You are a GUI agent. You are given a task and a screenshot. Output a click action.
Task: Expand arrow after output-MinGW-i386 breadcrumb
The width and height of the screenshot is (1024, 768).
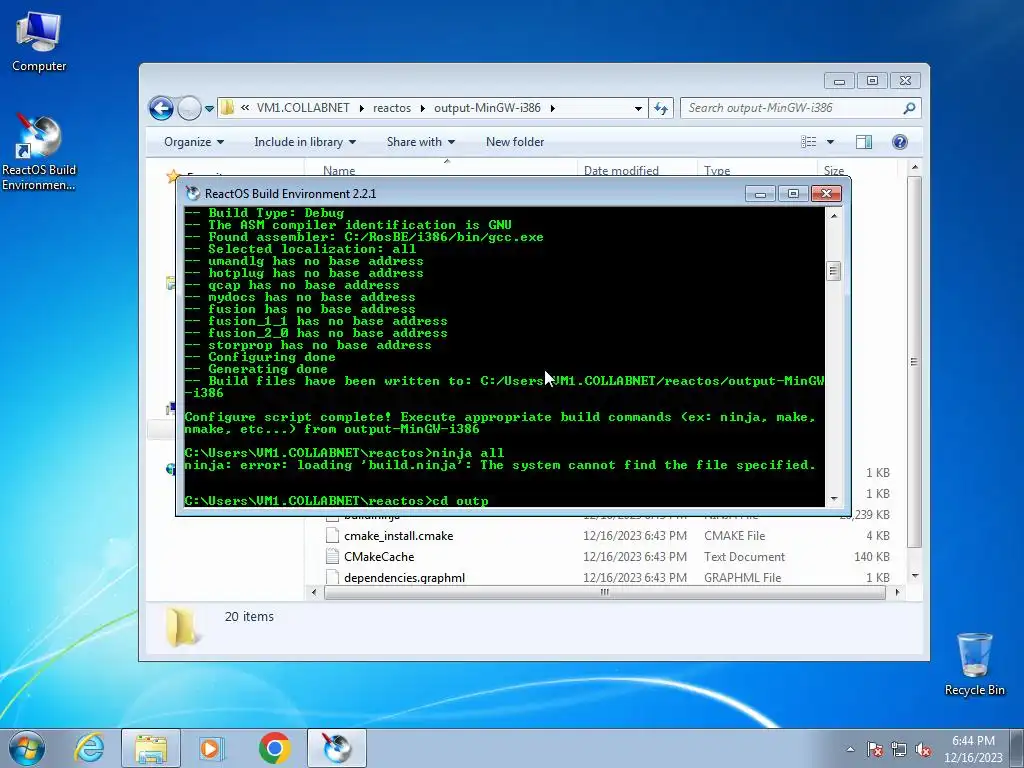(552, 108)
